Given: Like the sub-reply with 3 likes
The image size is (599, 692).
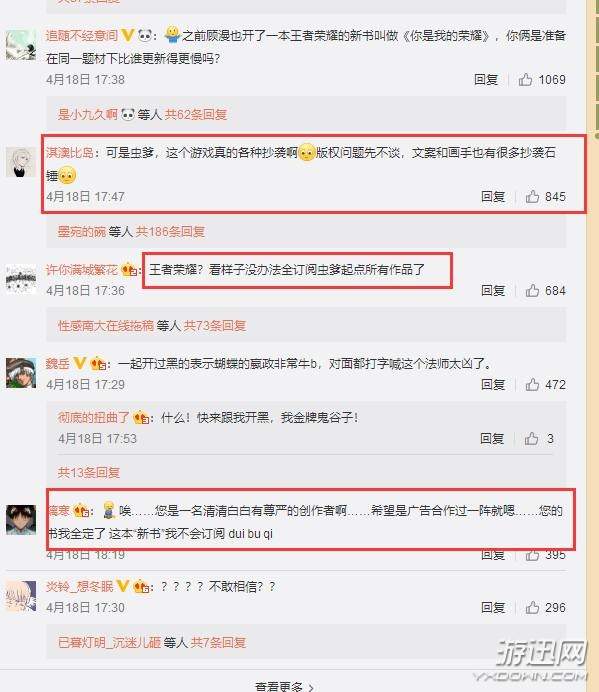Looking at the screenshot, I should point(531,438).
